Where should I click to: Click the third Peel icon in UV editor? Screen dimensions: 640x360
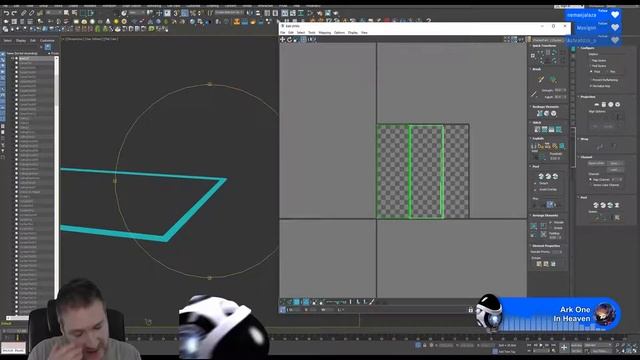point(555,176)
